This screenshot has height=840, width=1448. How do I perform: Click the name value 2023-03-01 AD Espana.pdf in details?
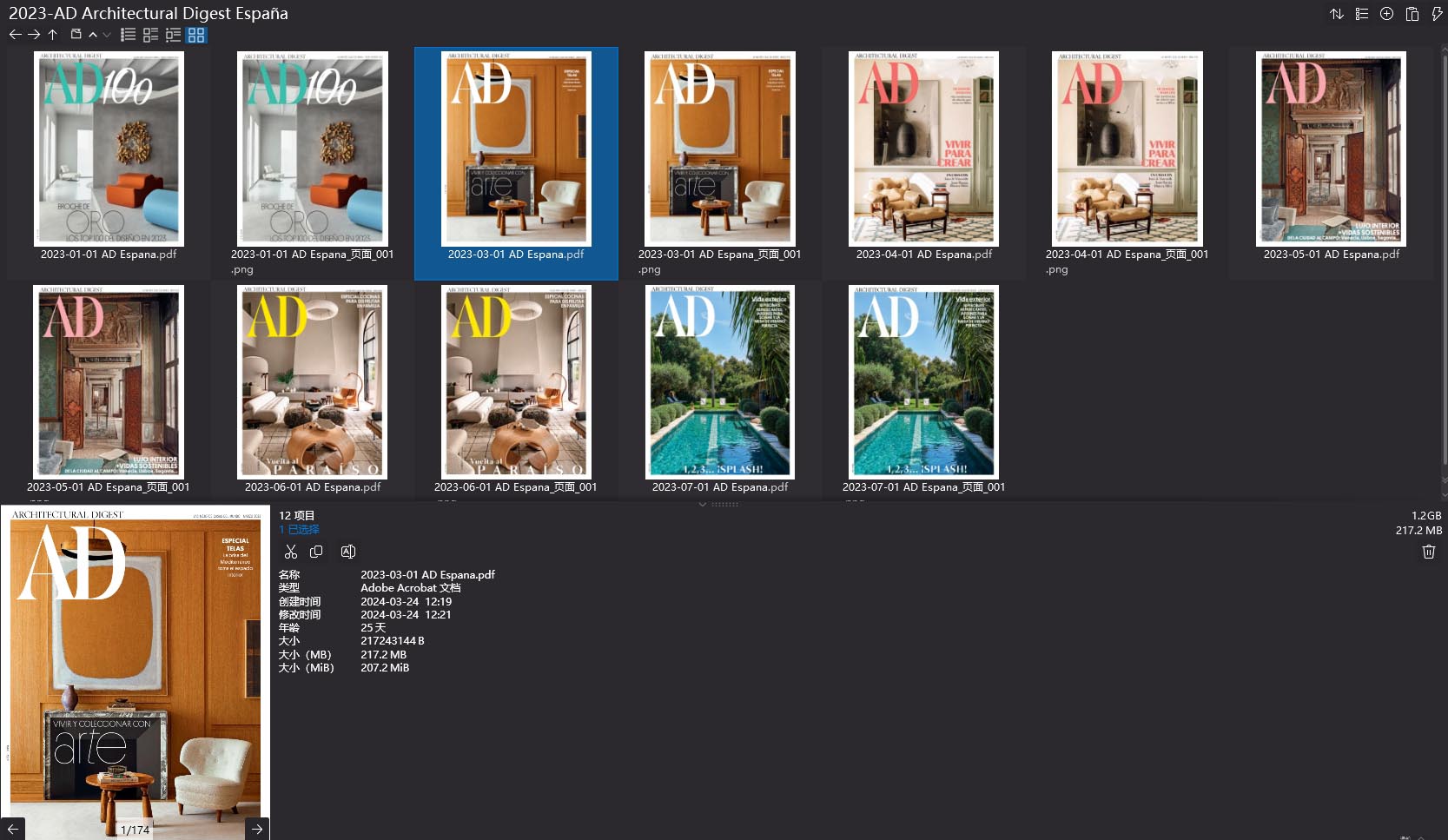427,574
